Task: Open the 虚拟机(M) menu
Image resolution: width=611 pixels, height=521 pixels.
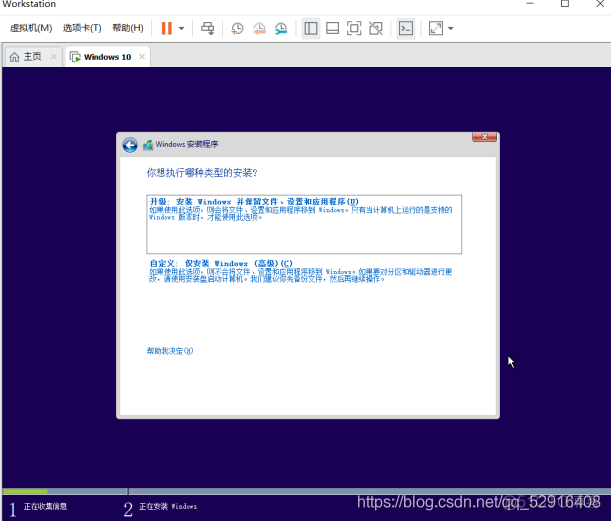Action: 30,28
